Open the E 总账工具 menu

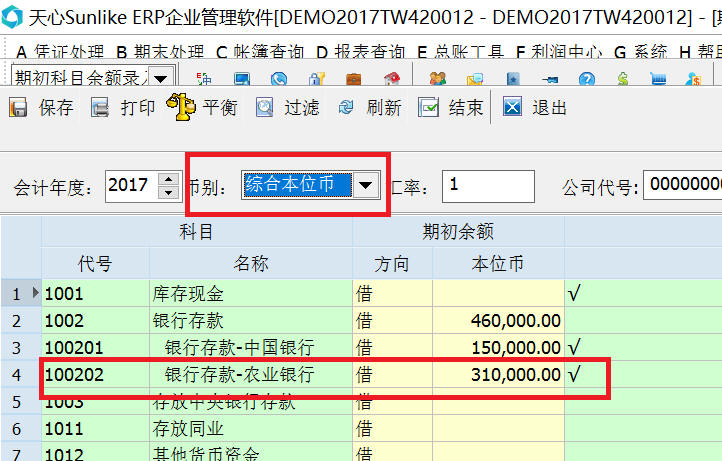[460, 52]
